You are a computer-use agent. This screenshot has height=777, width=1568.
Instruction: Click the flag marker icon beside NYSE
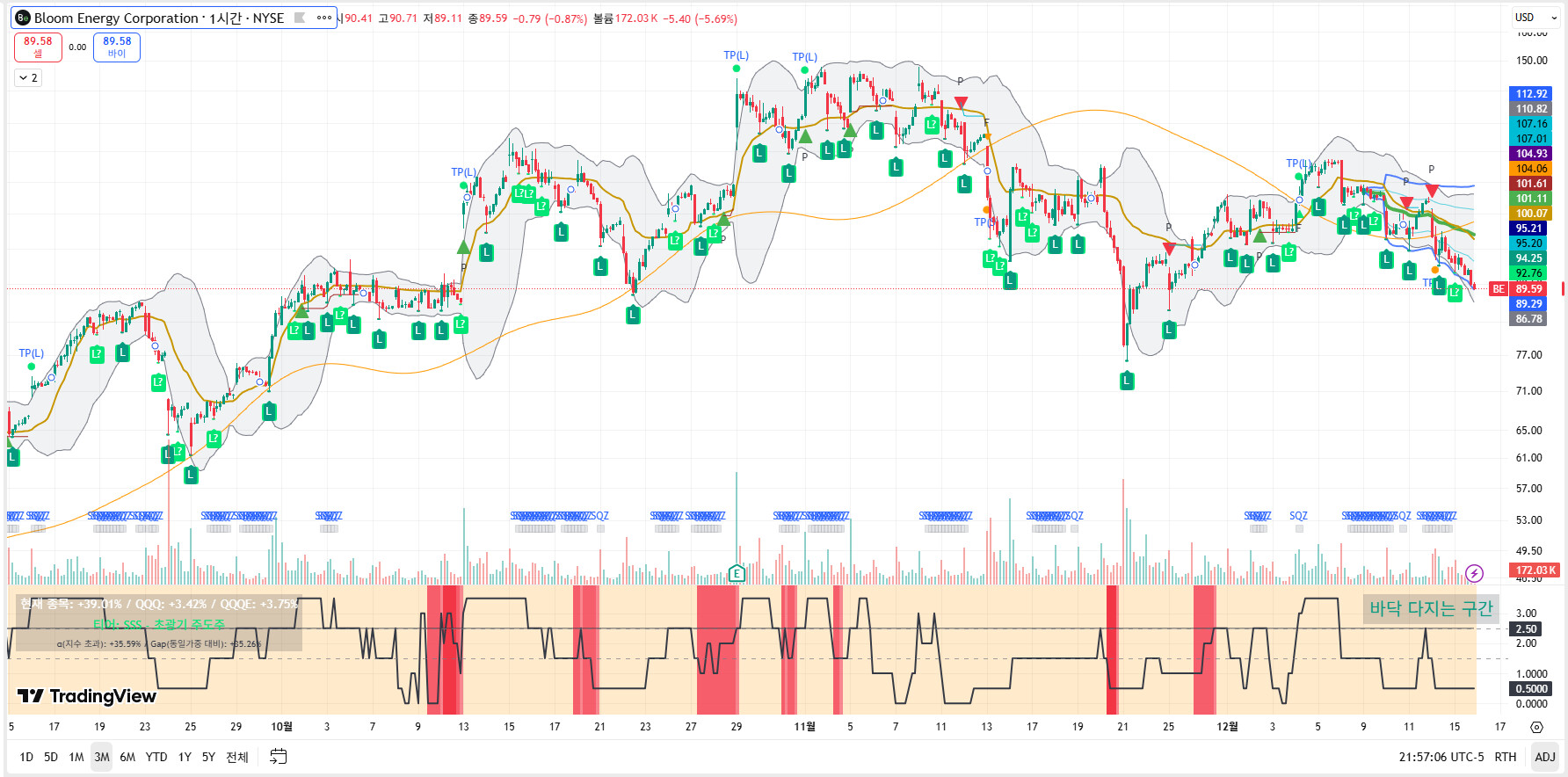coord(300,18)
